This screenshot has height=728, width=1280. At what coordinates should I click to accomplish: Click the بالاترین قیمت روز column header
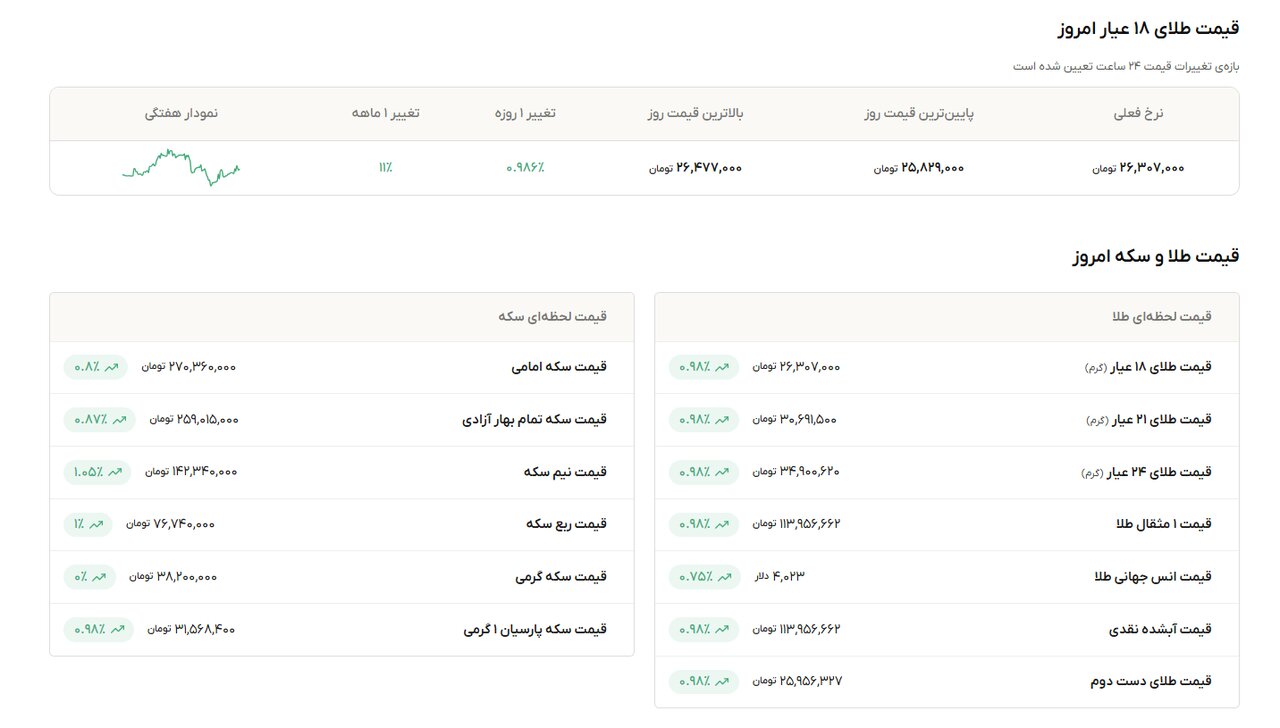pos(696,113)
